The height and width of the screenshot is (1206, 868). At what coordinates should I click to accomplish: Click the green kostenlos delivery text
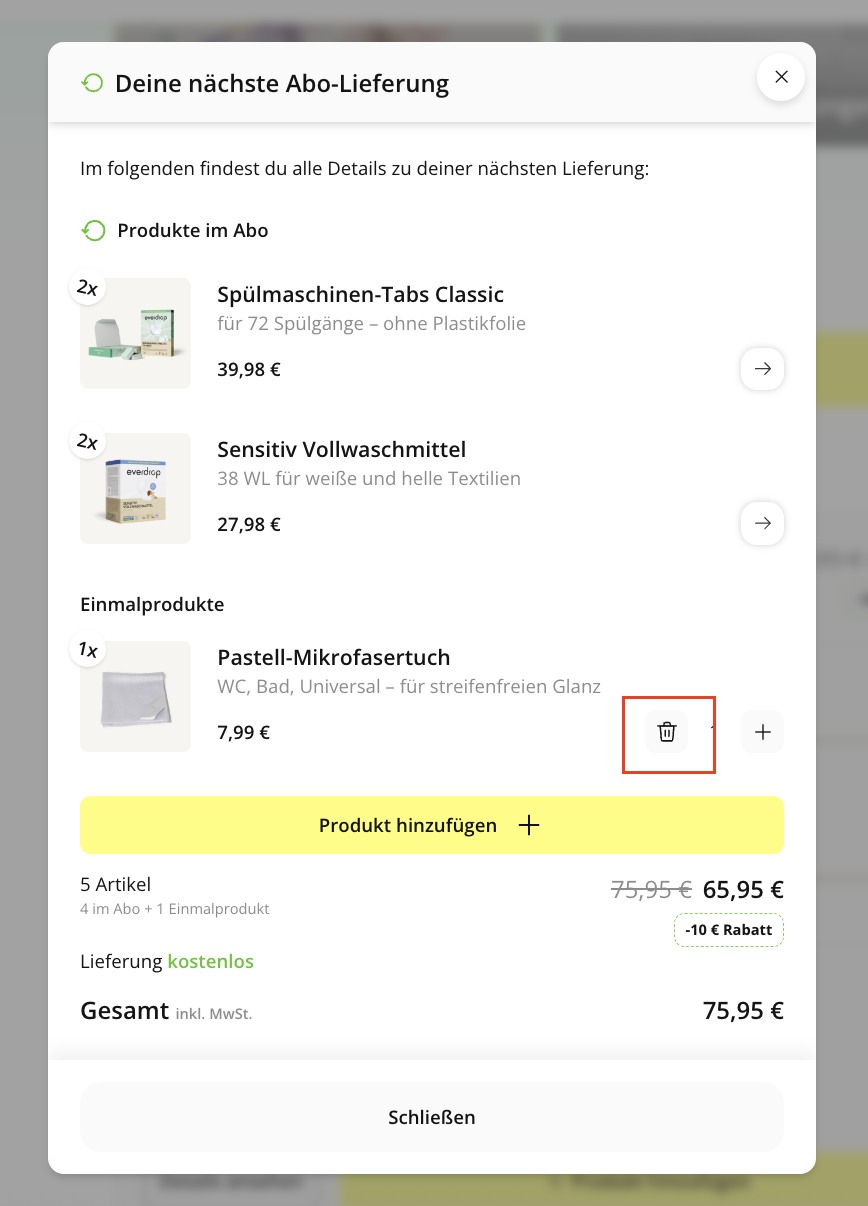210,962
